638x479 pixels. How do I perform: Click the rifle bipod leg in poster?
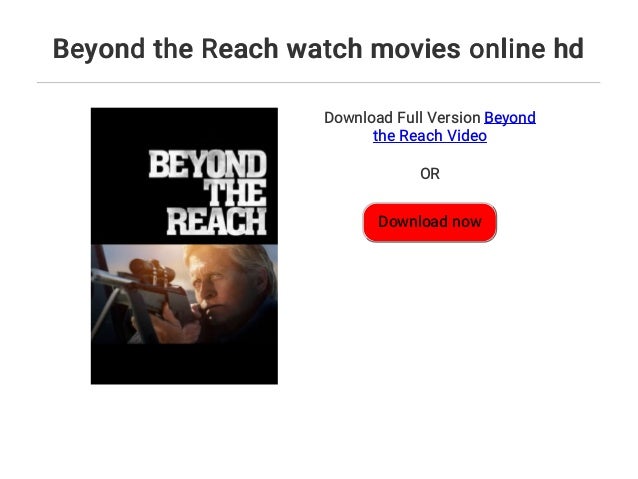tap(105, 313)
